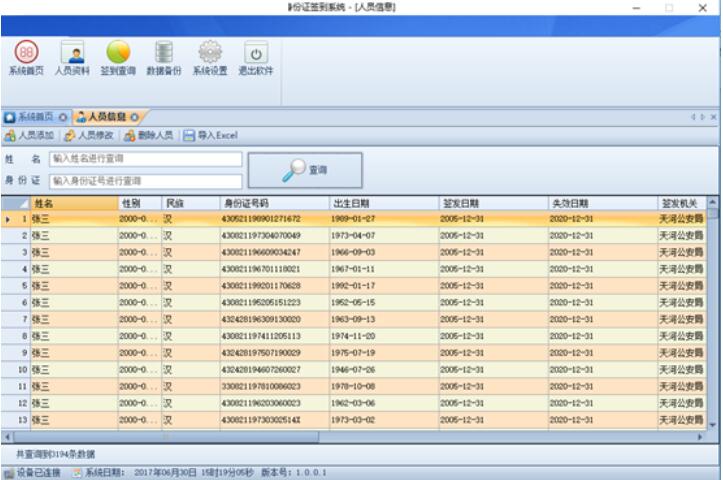723x480 pixels.
Task: Click 退出软件 power icon
Action: (256, 58)
